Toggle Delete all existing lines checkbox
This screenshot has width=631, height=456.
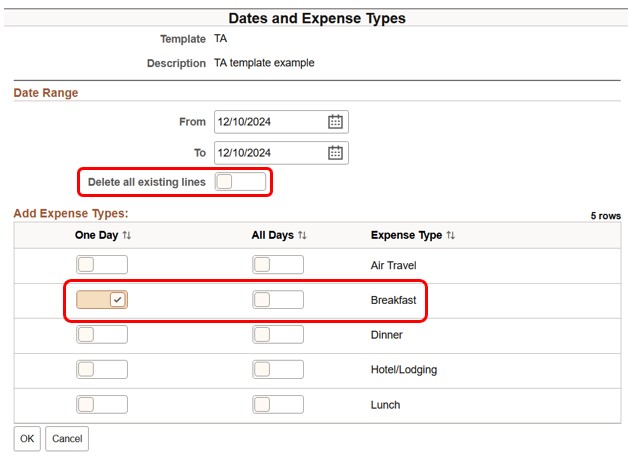tap(241, 182)
